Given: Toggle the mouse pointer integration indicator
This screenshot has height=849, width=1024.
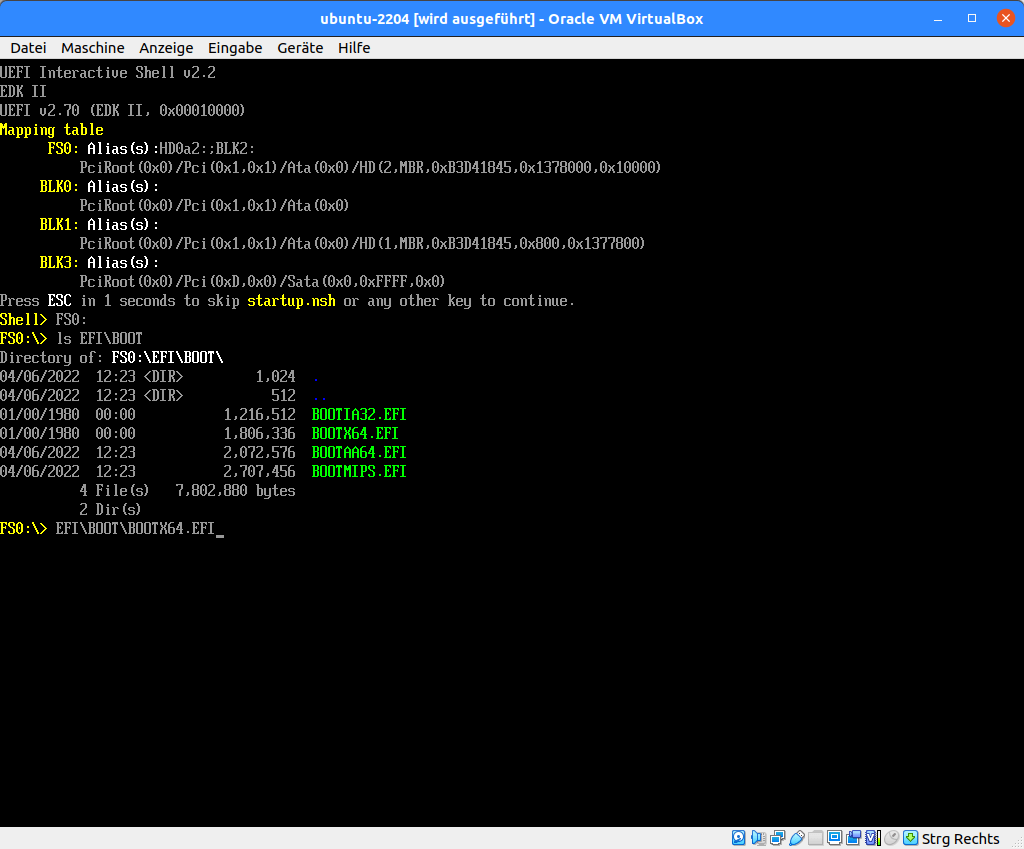Looking at the screenshot, I should coord(890,837).
